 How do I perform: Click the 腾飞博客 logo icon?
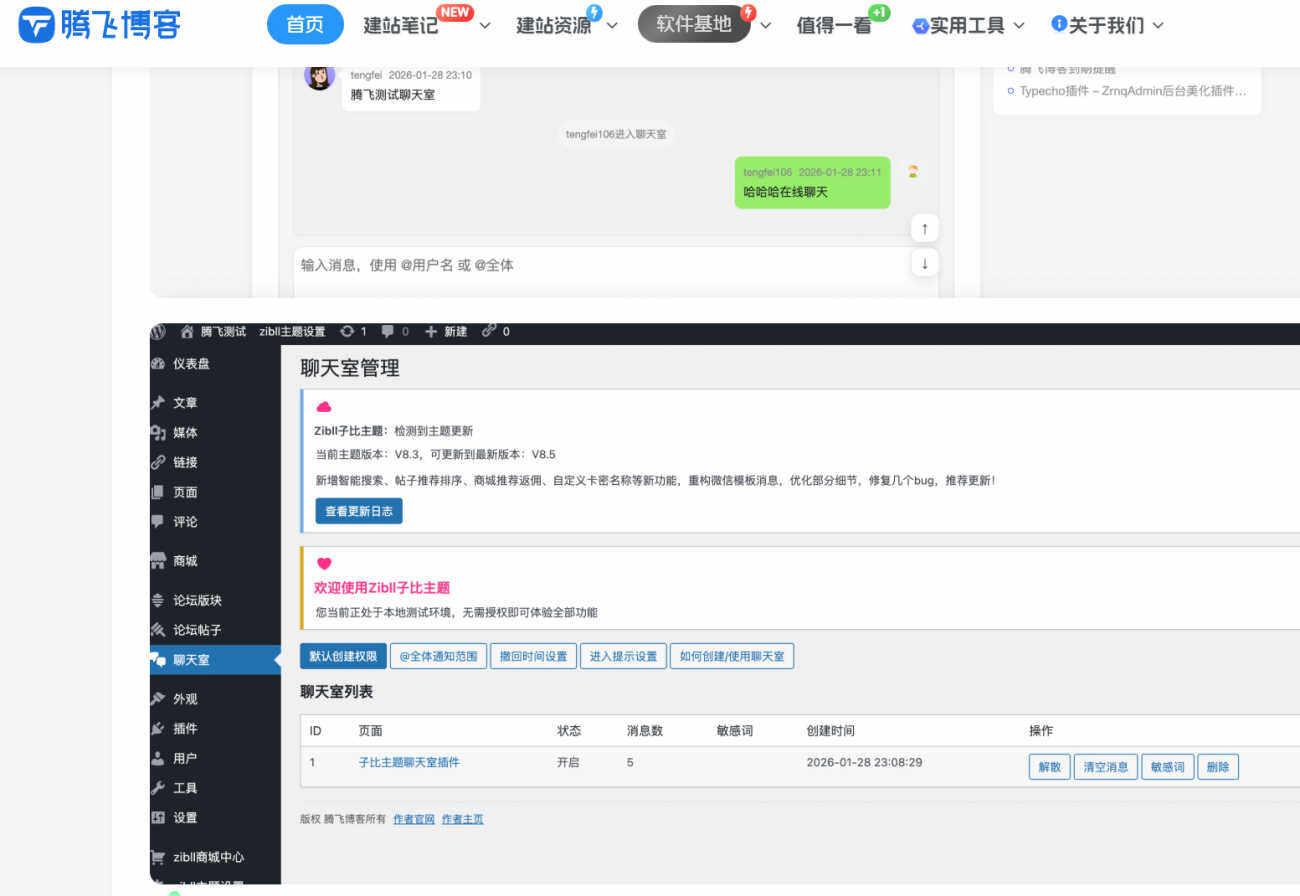pos(35,25)
